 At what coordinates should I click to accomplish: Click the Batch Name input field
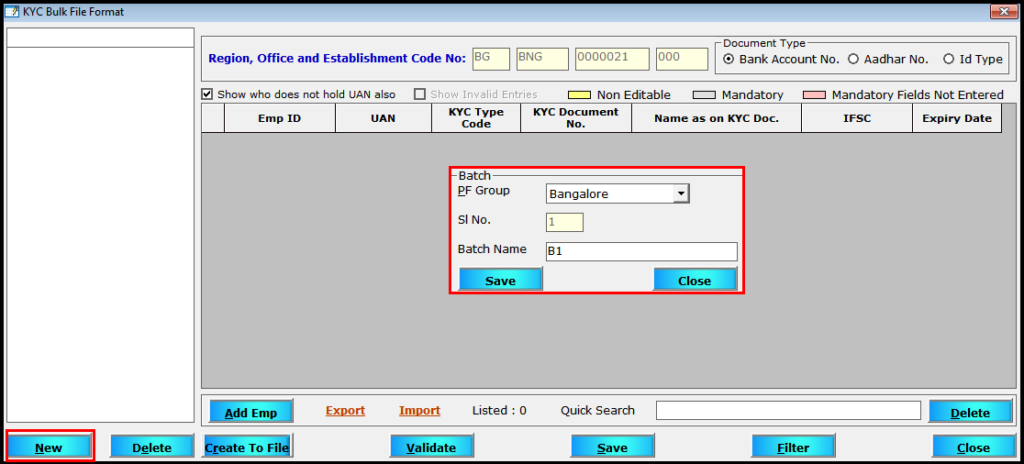pyautogui.click(x=641, y=252)
